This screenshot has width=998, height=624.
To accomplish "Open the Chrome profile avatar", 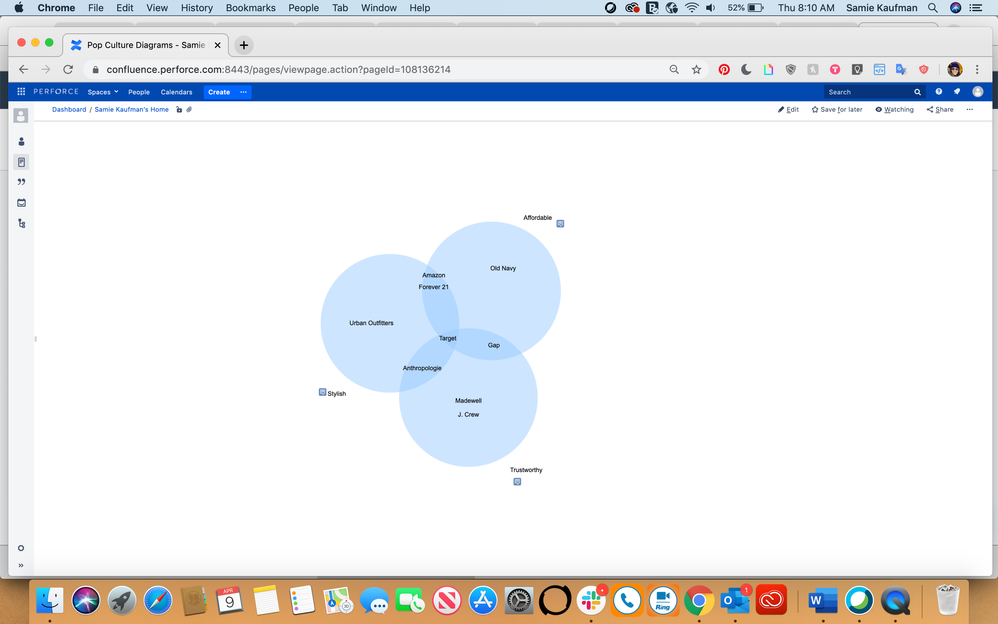I will click(x=955, y=69).
